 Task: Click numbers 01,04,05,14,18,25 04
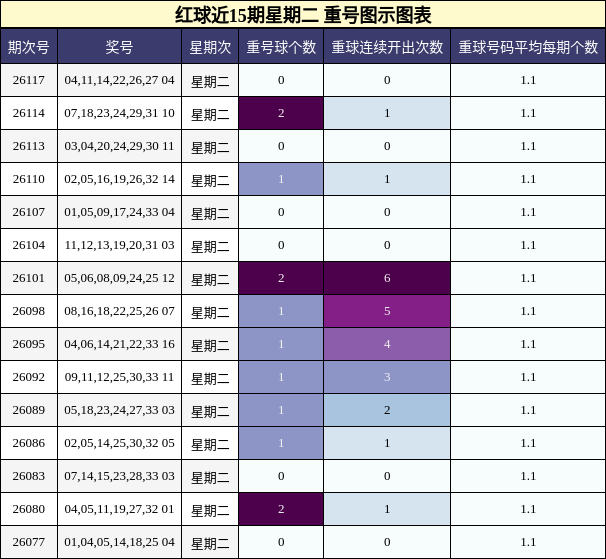pyautogui.click(x=119, y=542)
